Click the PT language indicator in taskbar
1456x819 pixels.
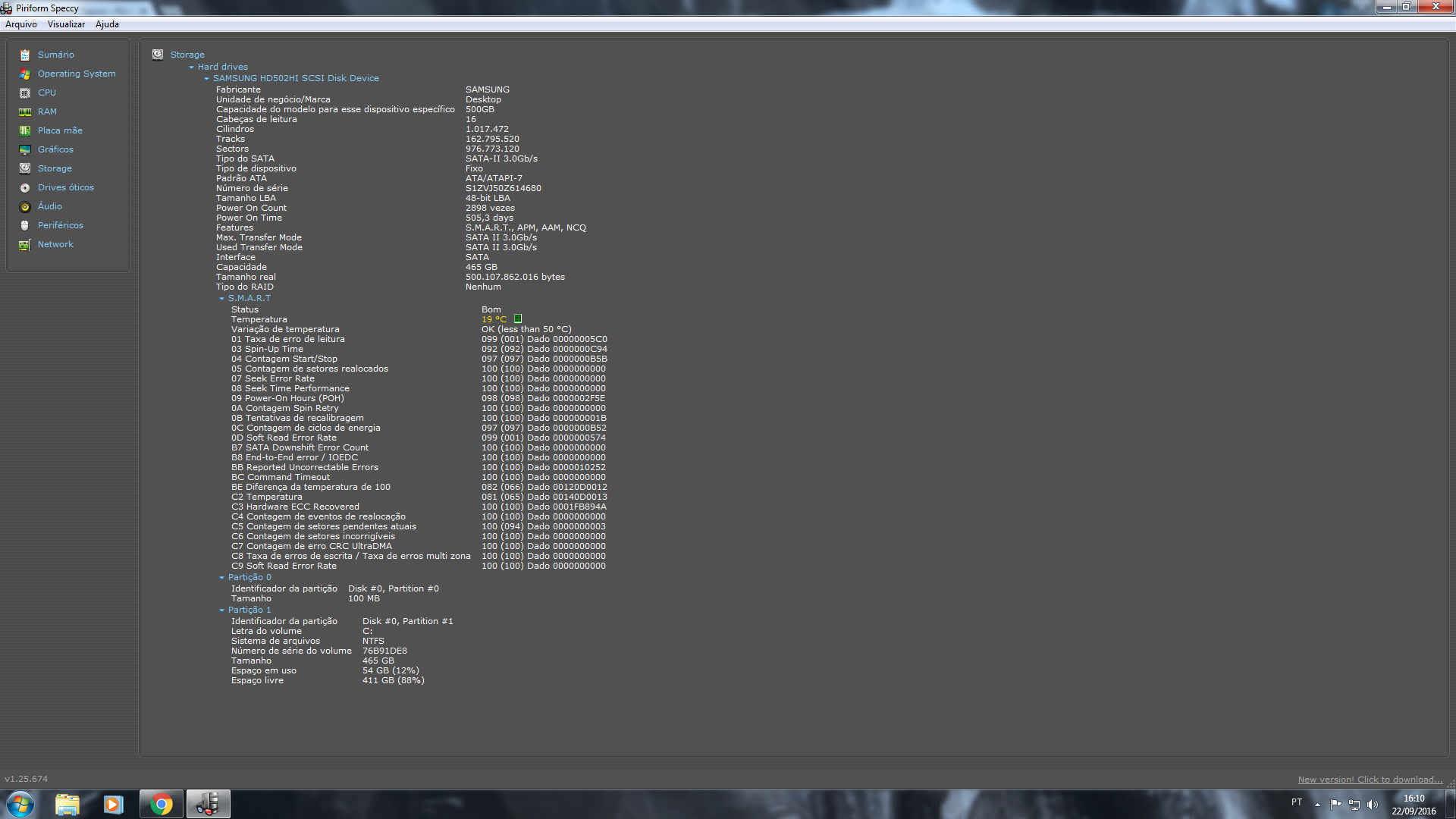click(x=1297, y=802)
